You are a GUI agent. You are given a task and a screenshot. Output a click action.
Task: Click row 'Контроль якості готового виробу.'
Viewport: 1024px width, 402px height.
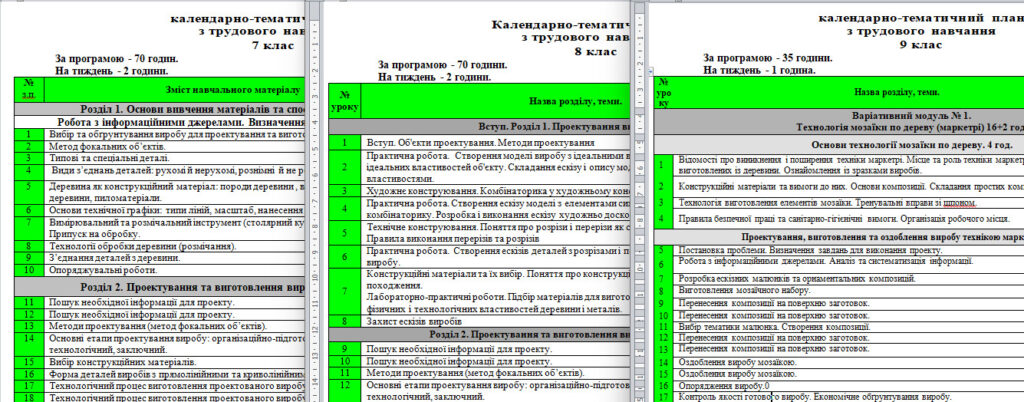(839, 396)
